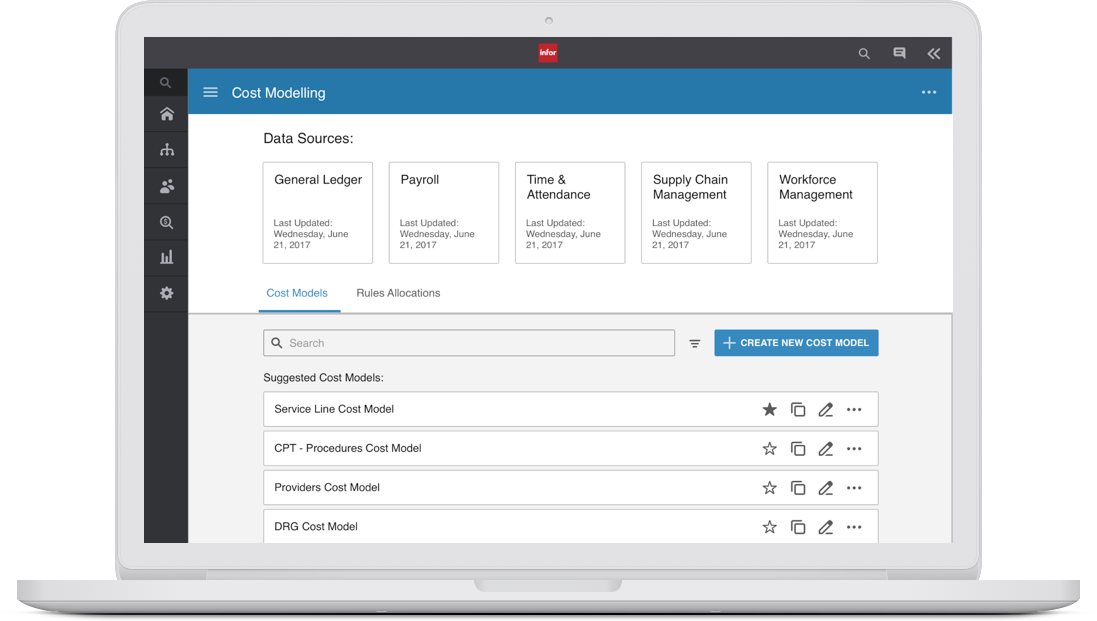The height and width of the screenshot is (621, 1097).
Task: Open the top bar search icon
Action: coord(864,54)
